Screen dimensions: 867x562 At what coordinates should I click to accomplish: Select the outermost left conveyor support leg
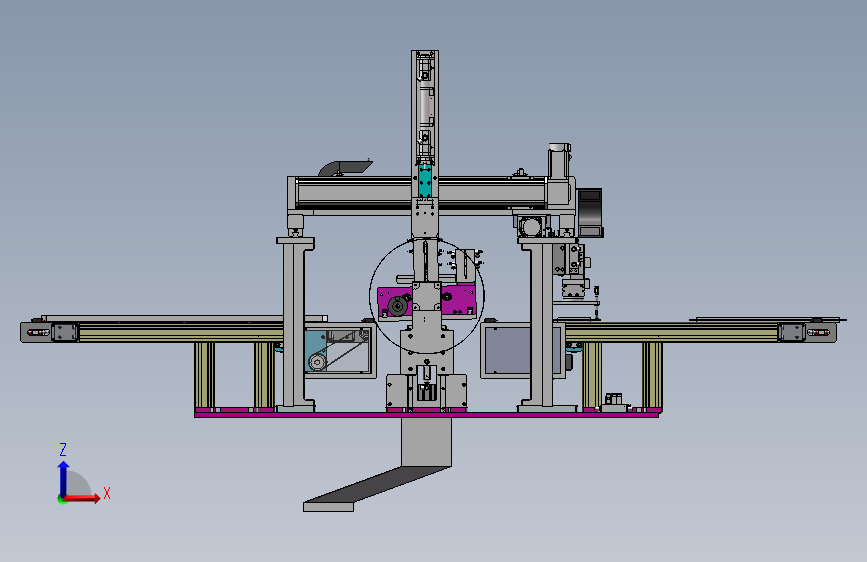[204, 376]
